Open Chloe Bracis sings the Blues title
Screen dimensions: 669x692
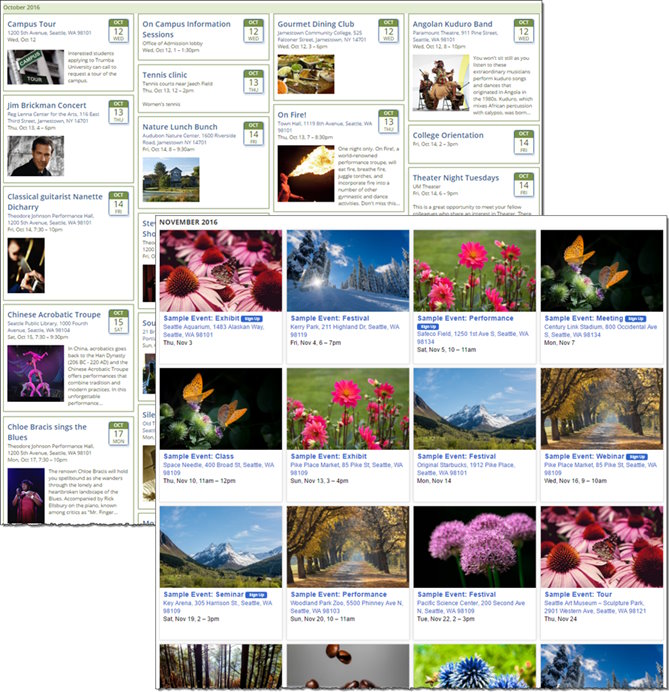(x=47, y=432)
